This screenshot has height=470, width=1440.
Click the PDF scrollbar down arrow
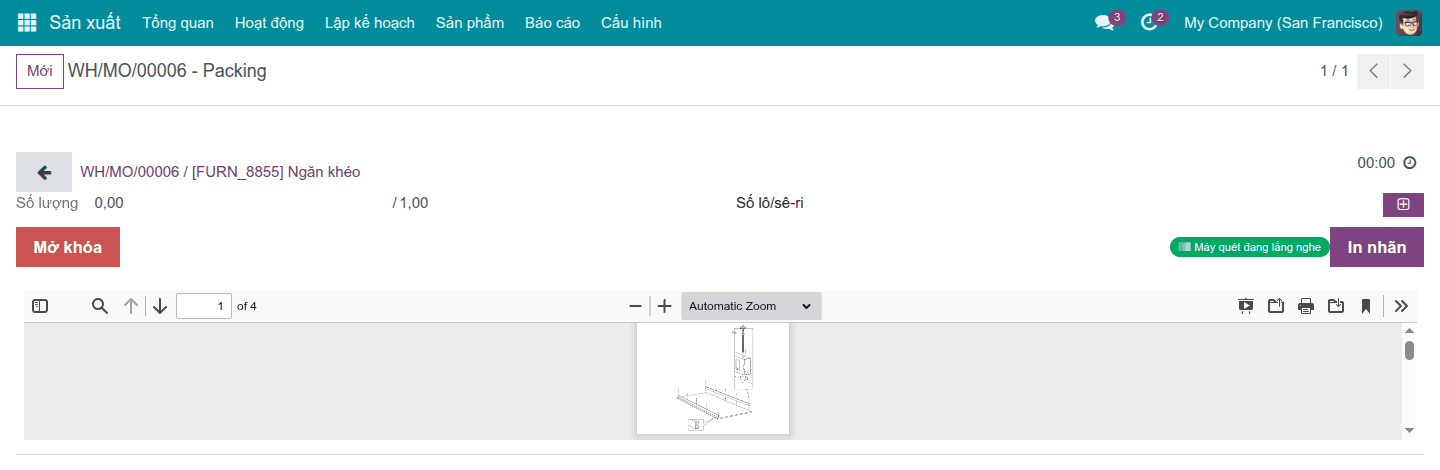point(1409,430)
